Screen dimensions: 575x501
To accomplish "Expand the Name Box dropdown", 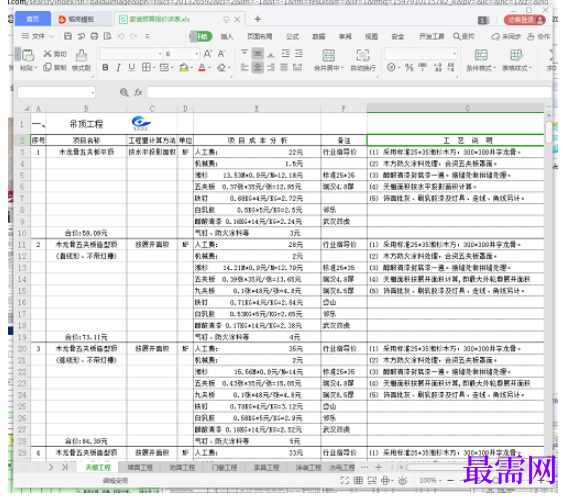I will 93,92.
